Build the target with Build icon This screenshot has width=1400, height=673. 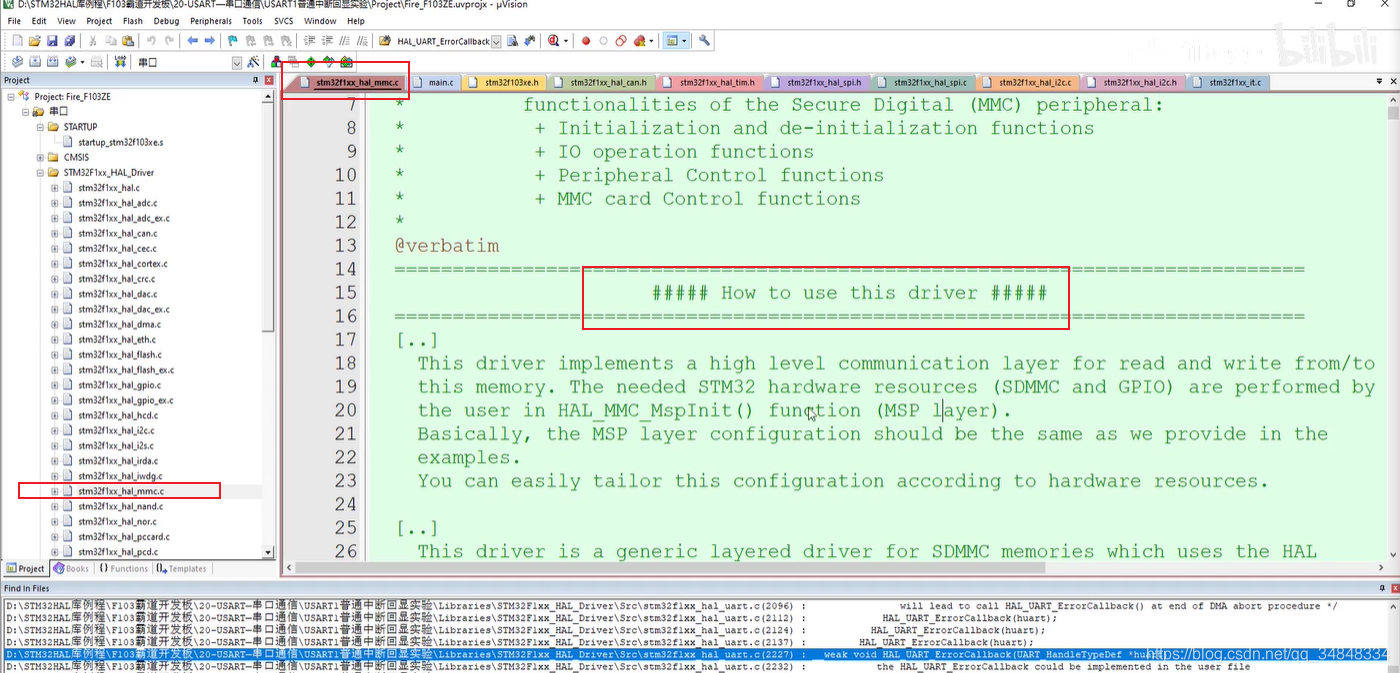pyautogui.click(x=34, y=62)
